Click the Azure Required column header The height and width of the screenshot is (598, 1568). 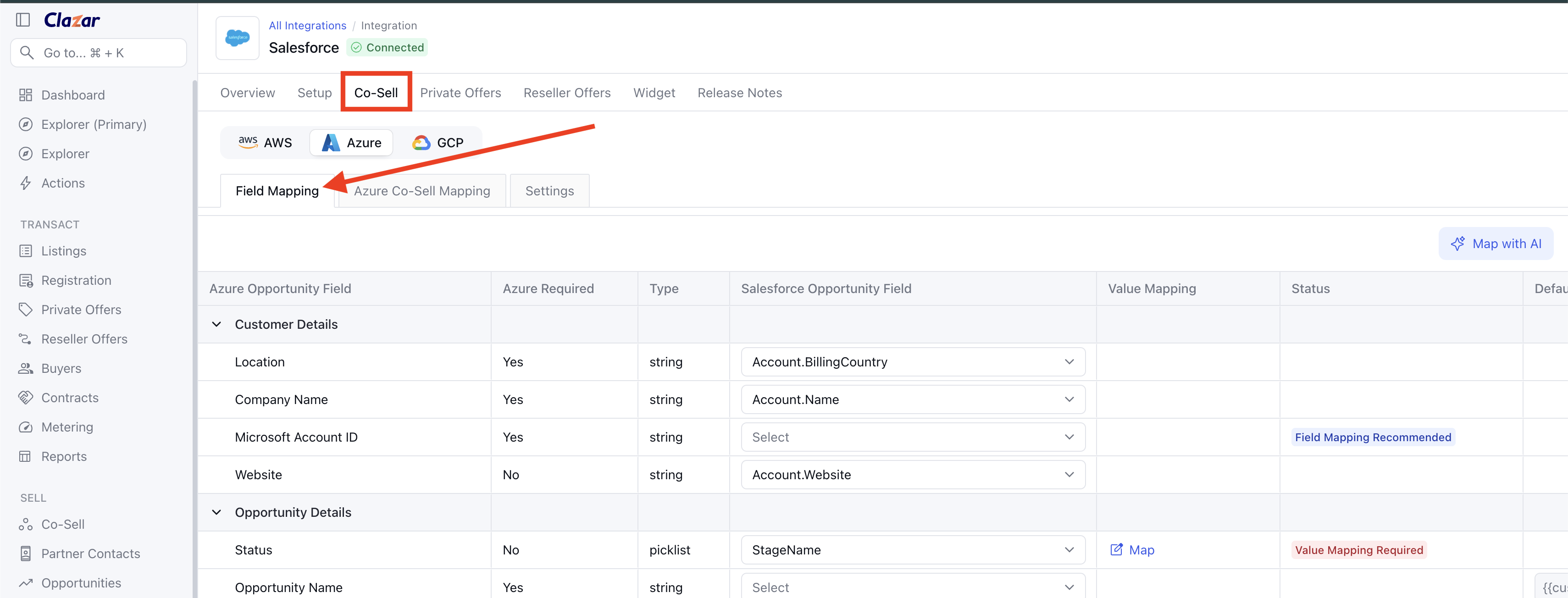pos(549,288)
